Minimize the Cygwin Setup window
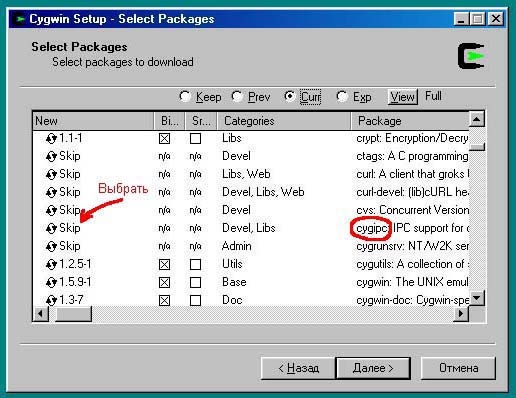 462,19
